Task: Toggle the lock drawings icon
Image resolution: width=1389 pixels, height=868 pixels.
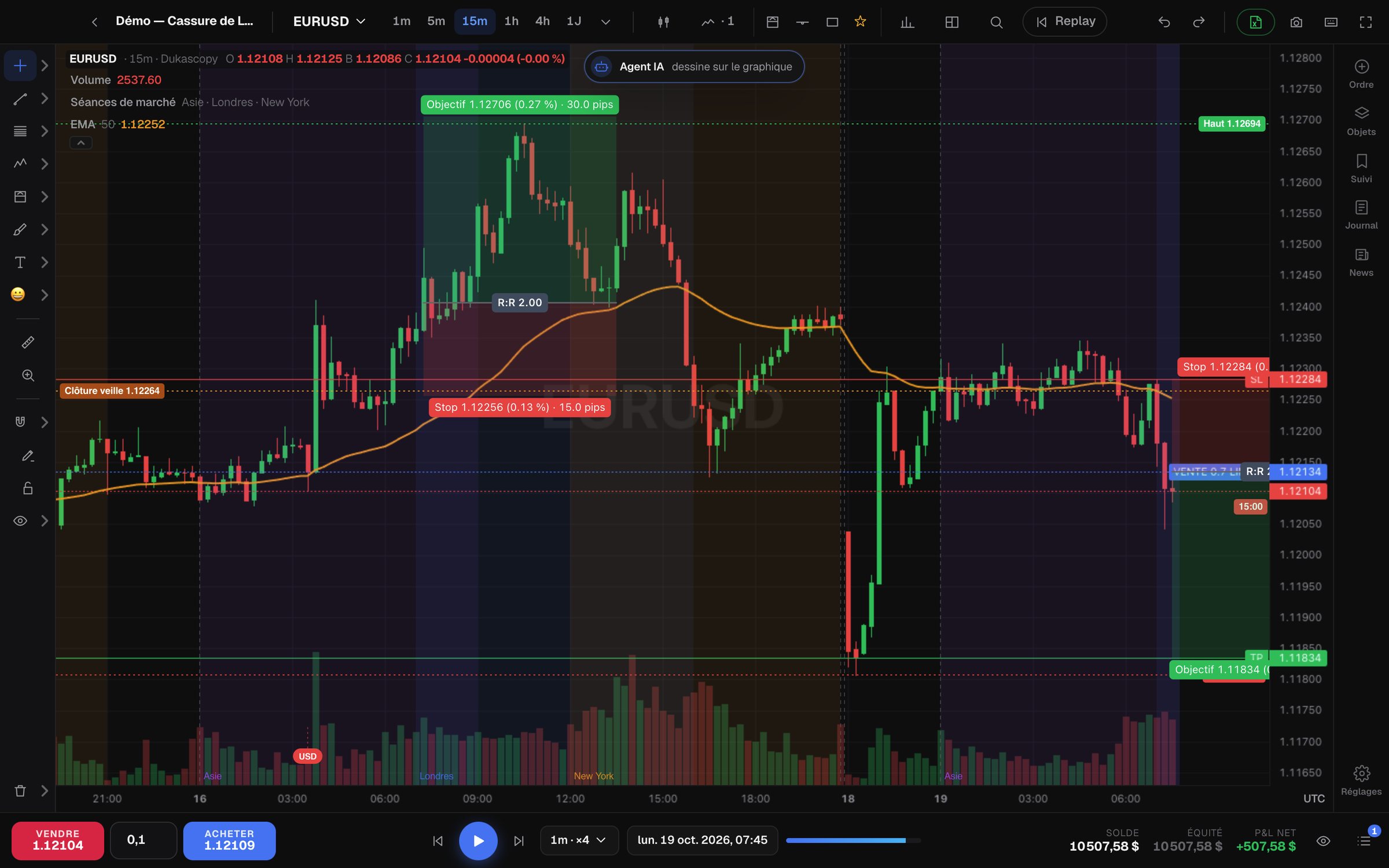Action: pos(28,488)
